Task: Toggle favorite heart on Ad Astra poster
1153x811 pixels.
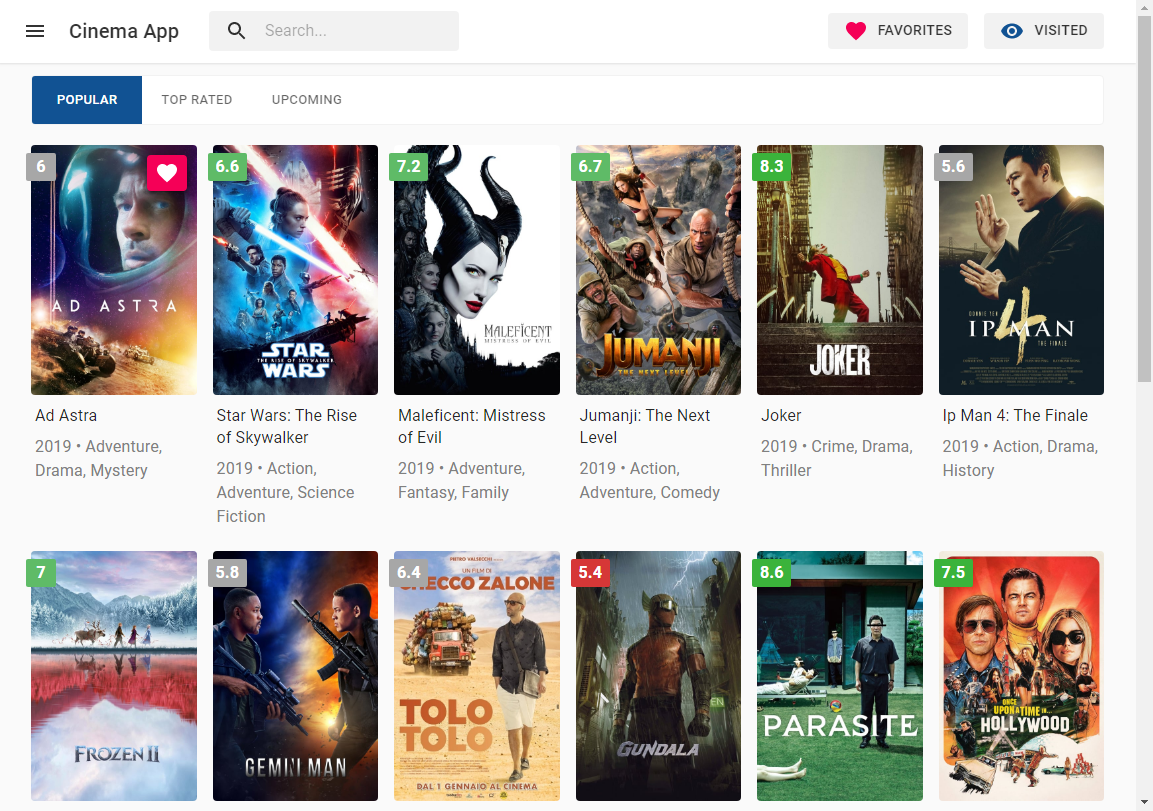Action: pos(167,173)
